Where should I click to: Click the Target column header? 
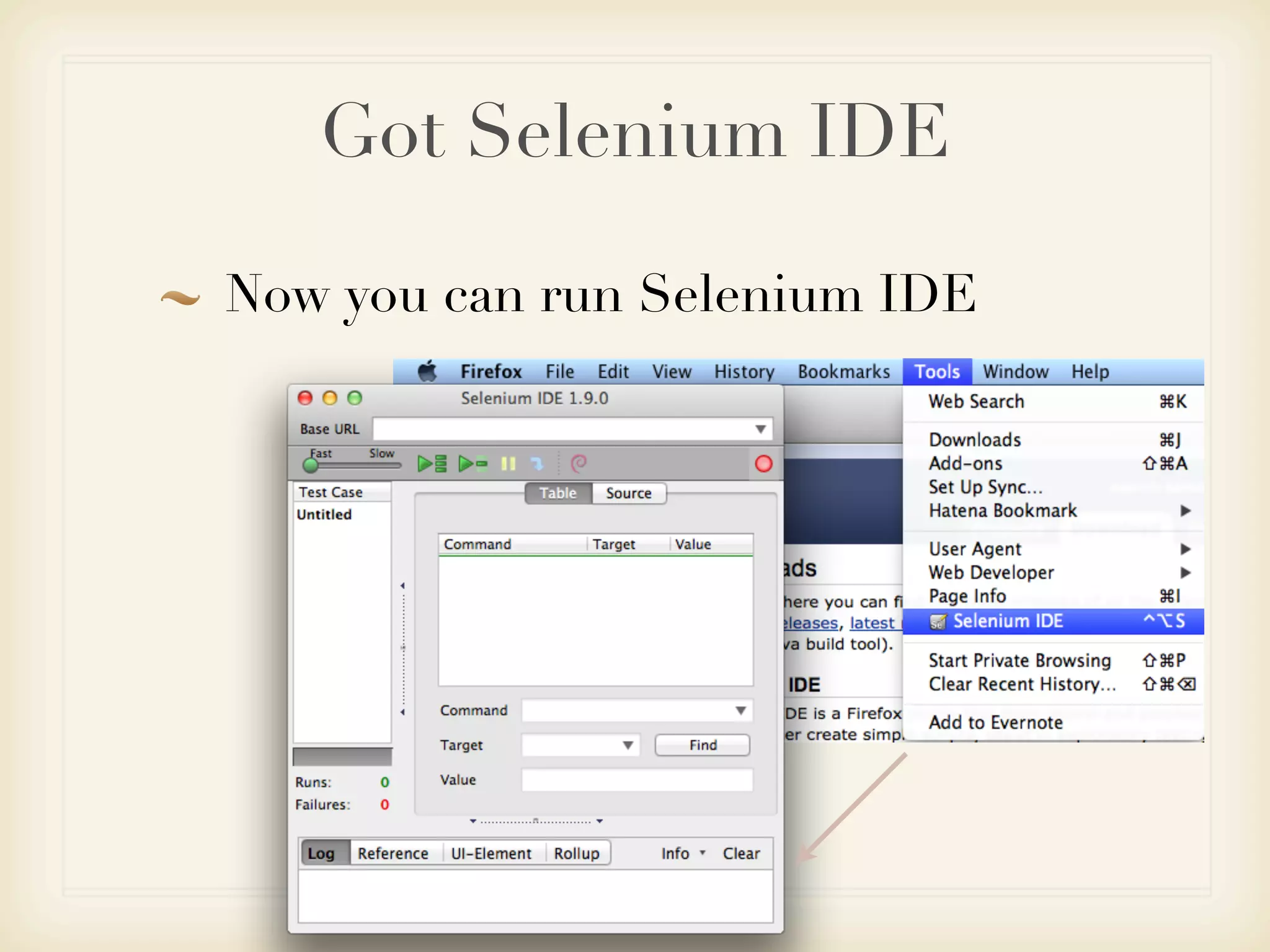628,544
